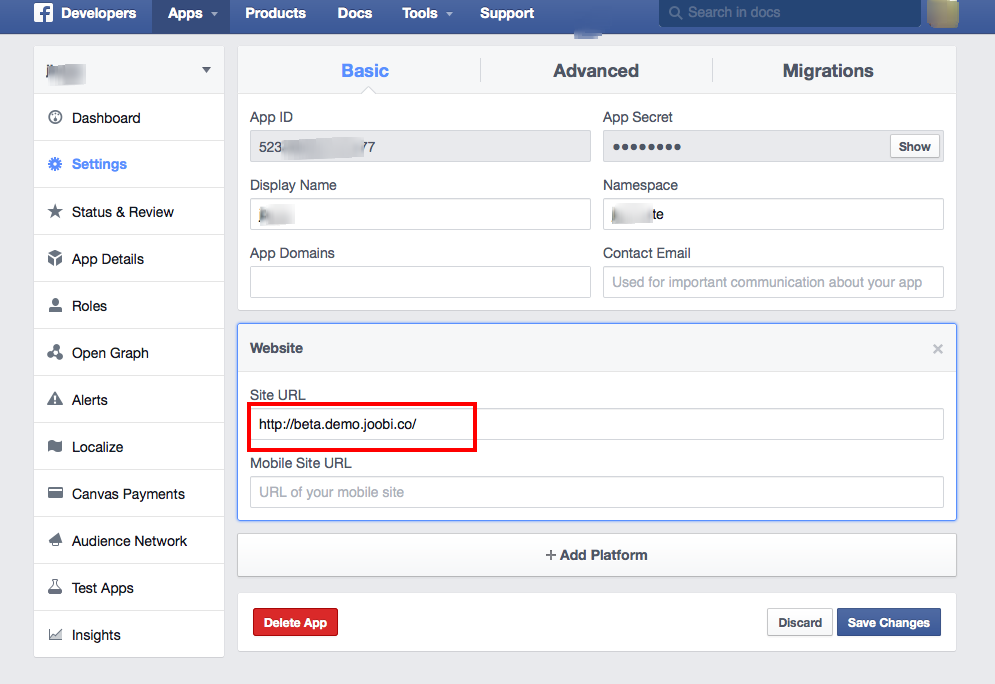The width and height of the screenshot is (995, 684).
Task: Open Products in top navigation
Action: [x=275, y=13]
